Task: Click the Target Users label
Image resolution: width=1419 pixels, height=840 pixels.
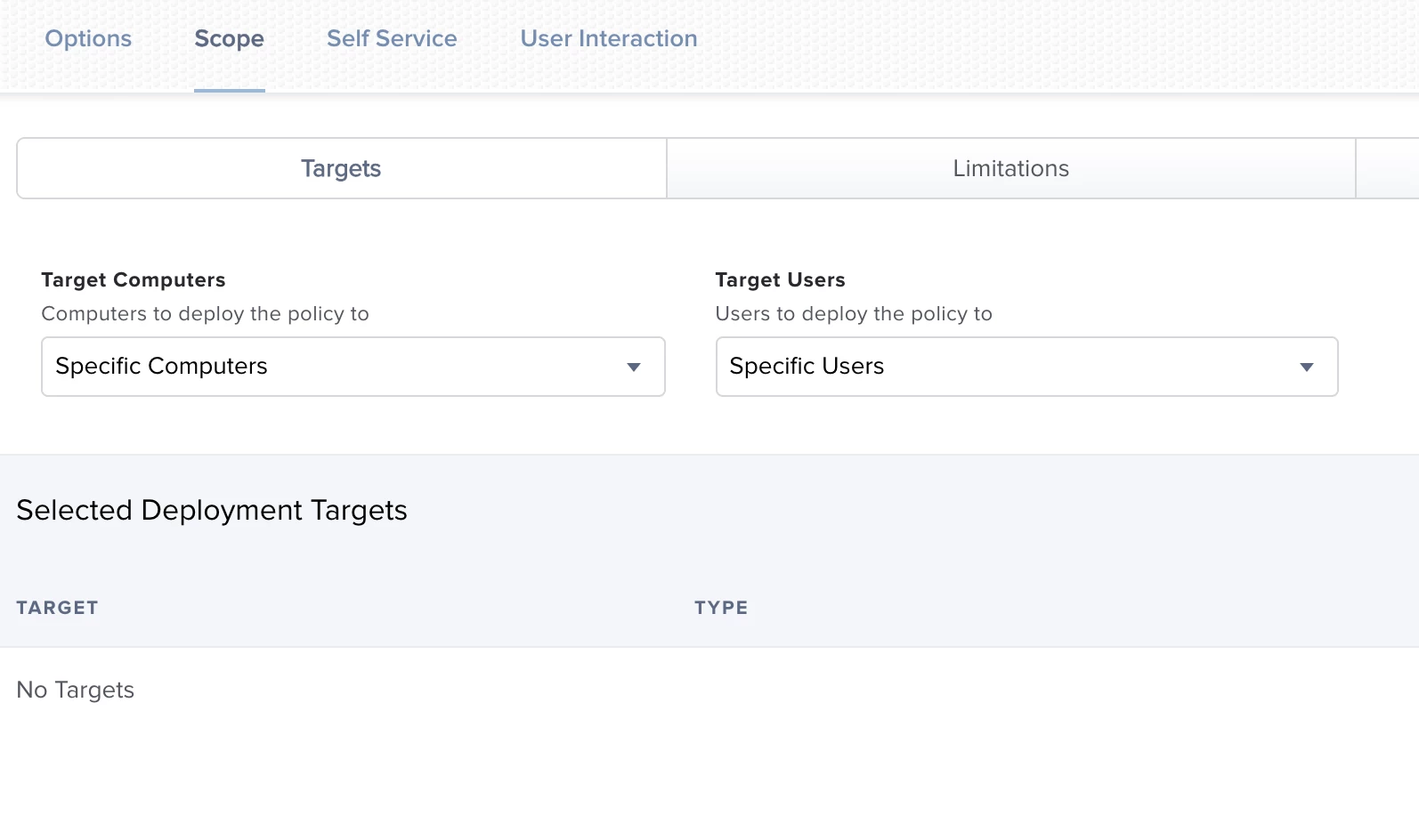Action: [x=781, y=279]
